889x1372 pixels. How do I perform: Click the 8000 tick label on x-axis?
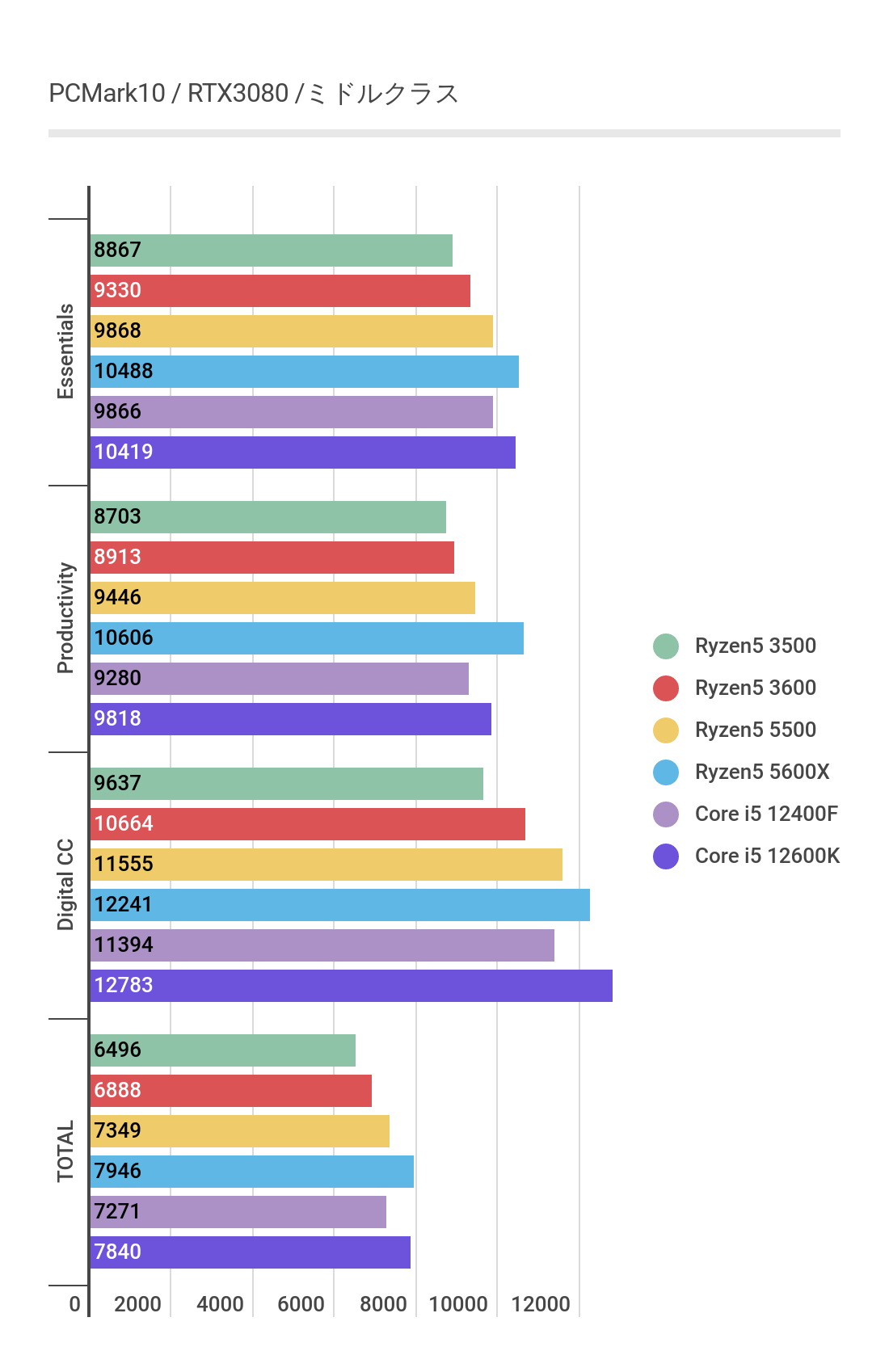[383, 1304]
